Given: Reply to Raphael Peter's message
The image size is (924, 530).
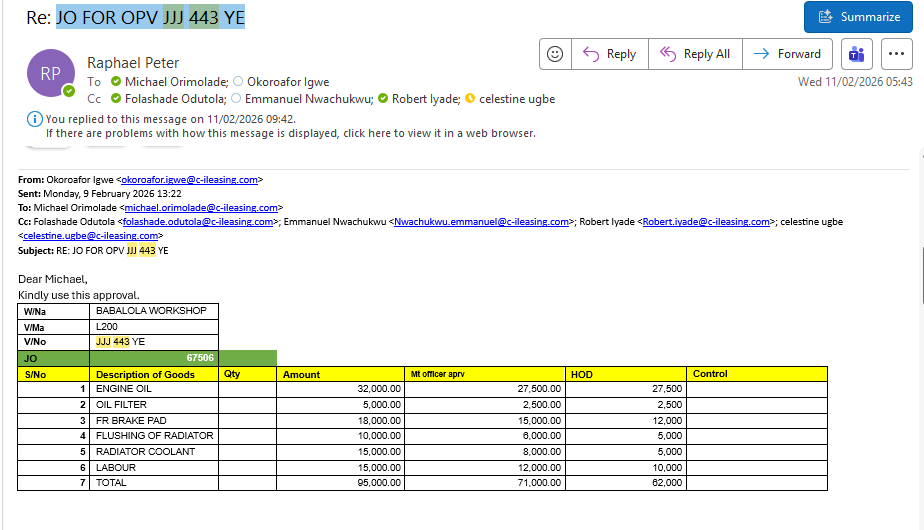Looking at the screenshot, I should (610, 54).
